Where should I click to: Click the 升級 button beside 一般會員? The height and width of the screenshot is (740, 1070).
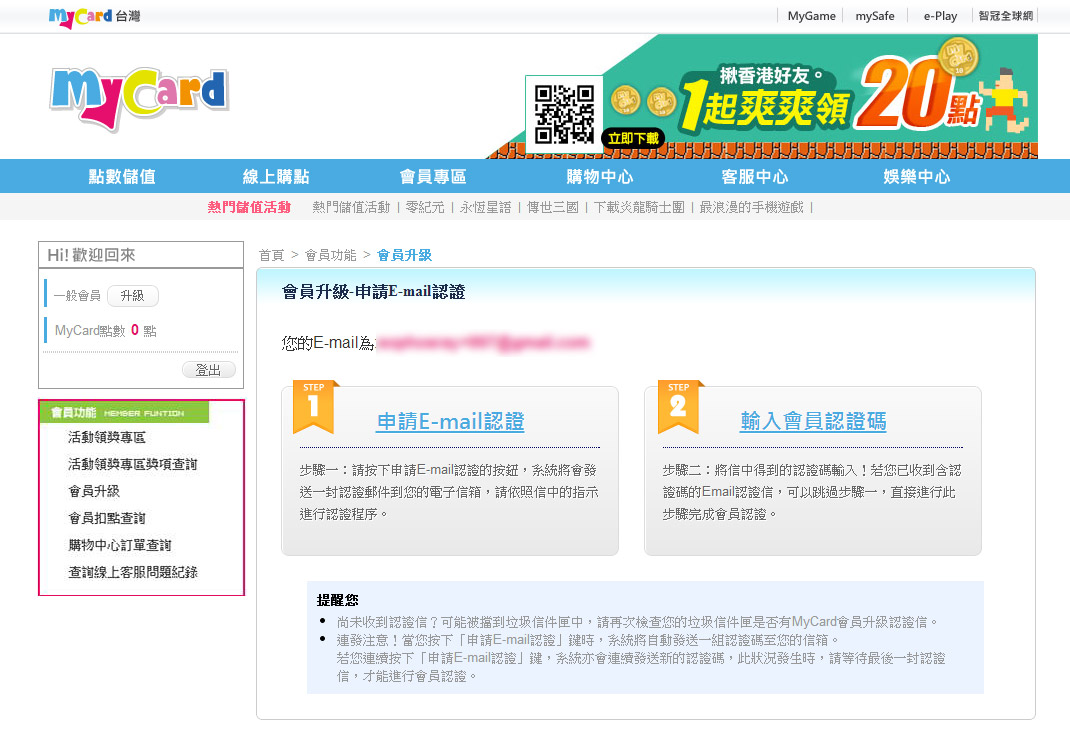[132, 296]
